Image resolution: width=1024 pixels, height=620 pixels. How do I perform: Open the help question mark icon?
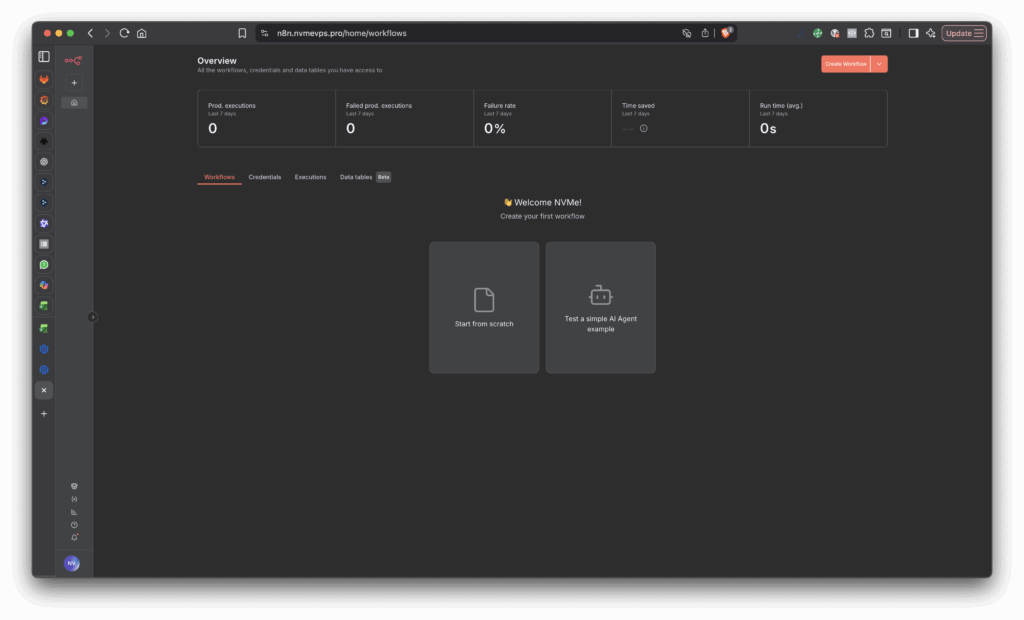[x=74, y=524]
